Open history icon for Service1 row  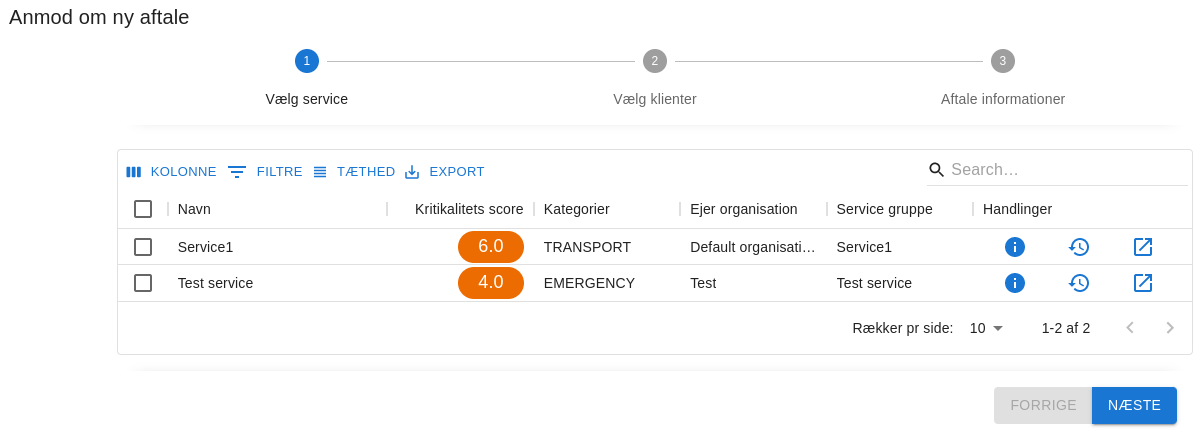click(x=1079, y=247)
